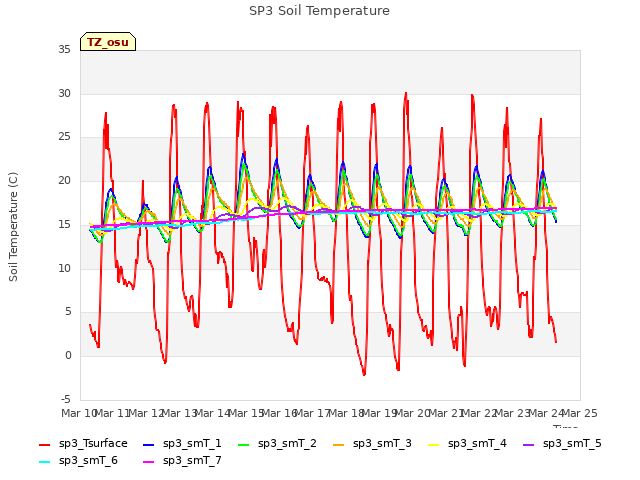Click the Mar 10 x-axis tick label
Screen dimensions: 640x480
(79, 413)
